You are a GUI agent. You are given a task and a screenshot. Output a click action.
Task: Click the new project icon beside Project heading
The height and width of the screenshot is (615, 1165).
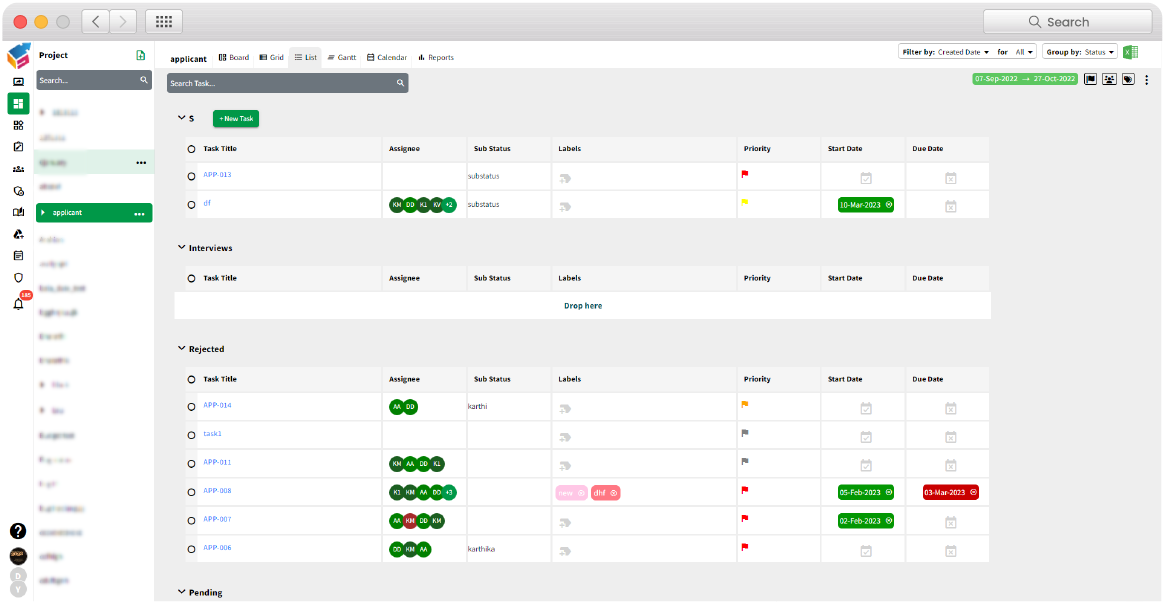point(142,55)
